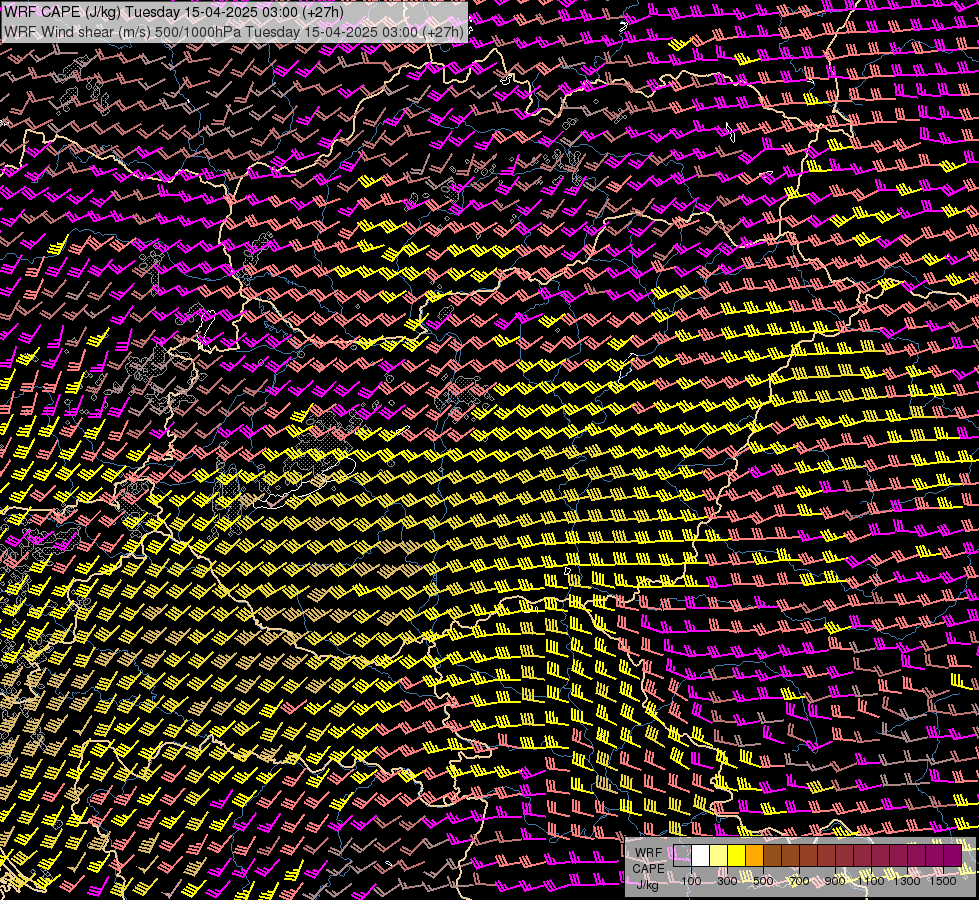Click the 500 value on the legend scale

tap(763, 881)
